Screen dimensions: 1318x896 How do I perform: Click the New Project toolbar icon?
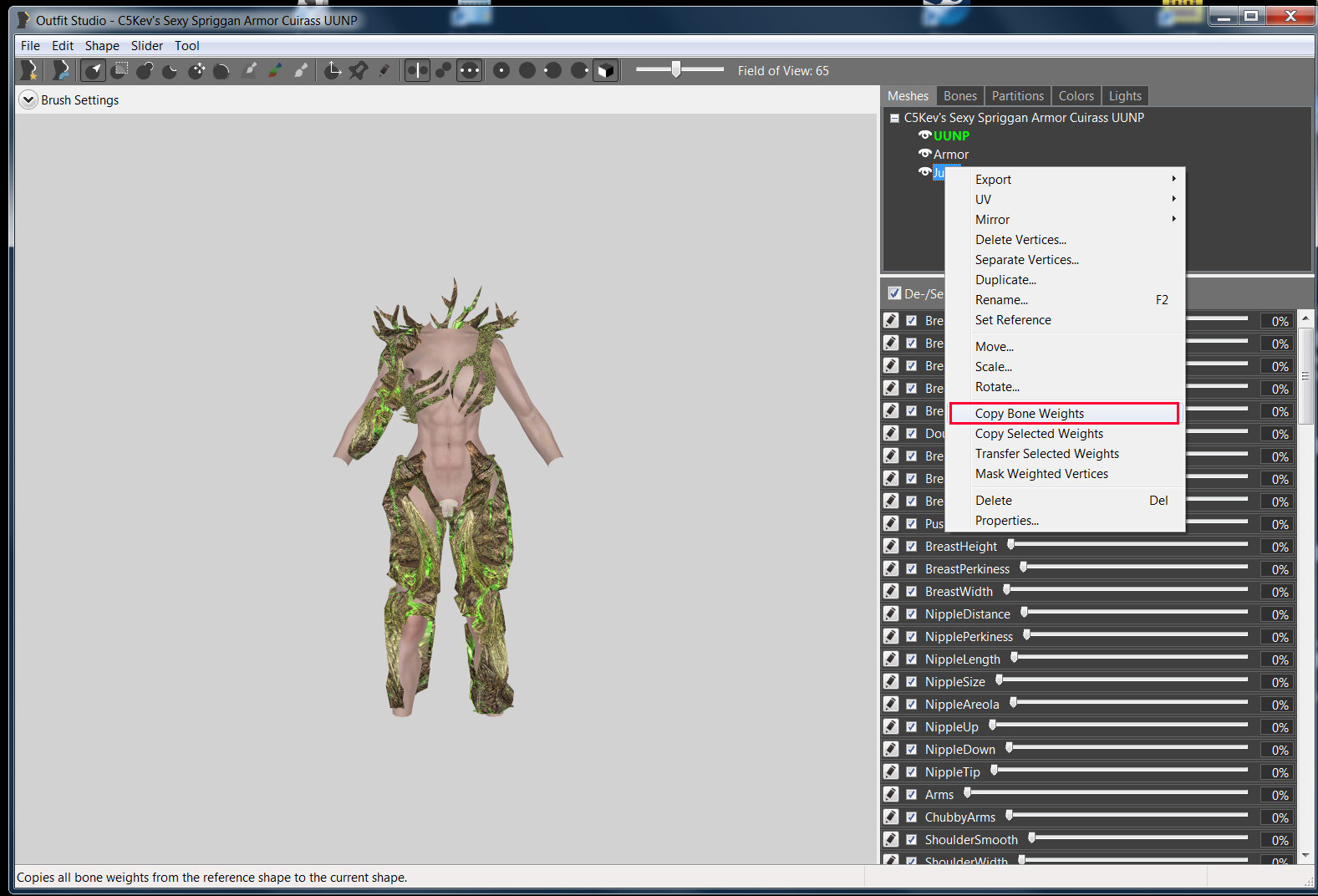coord(30,71)
